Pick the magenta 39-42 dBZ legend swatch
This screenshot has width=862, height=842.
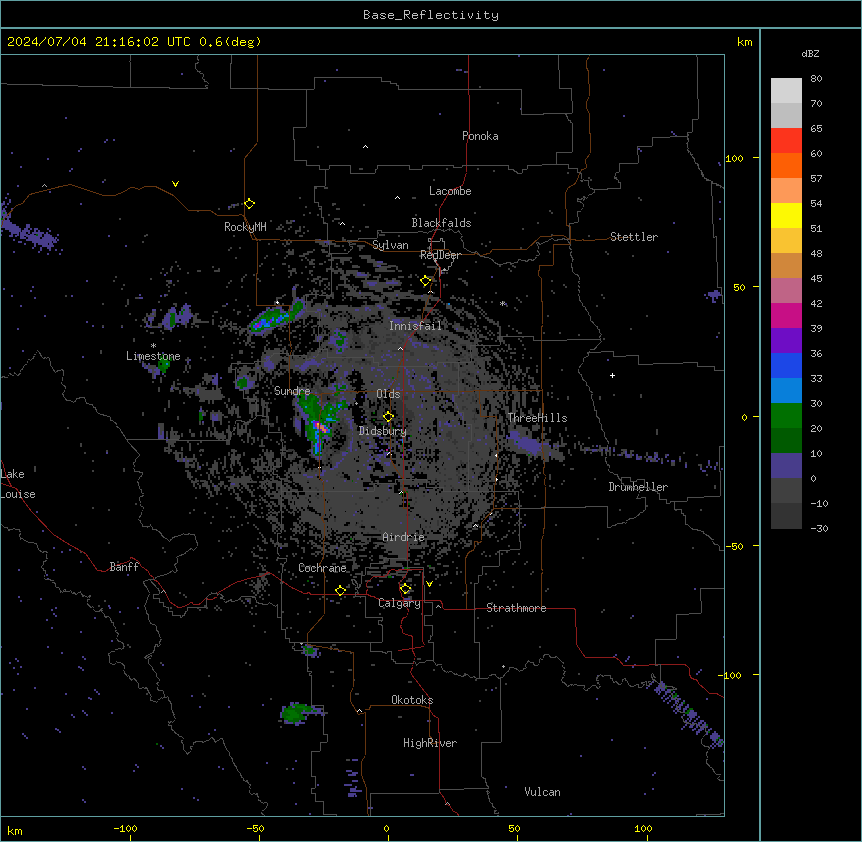(x=786, y=315)
